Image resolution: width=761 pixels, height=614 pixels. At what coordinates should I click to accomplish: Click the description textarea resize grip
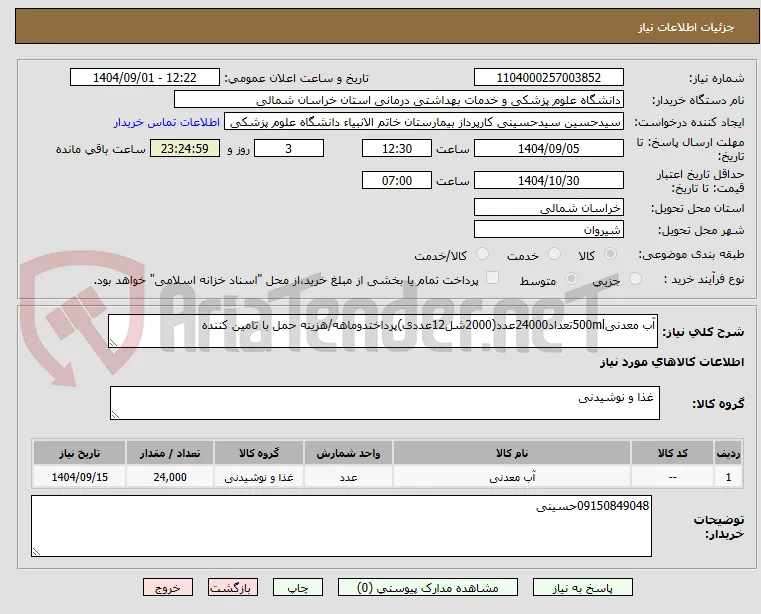[113, 343]
